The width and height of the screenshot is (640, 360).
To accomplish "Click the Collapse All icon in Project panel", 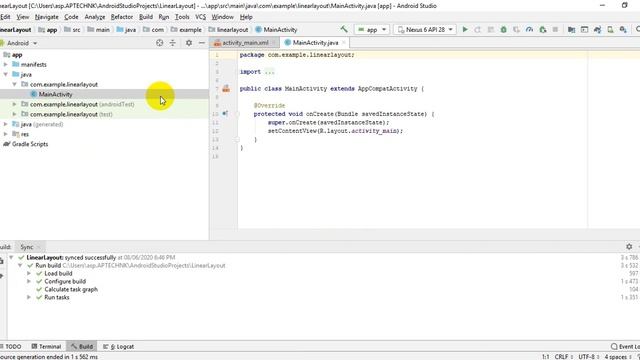I will coord(173,43).
